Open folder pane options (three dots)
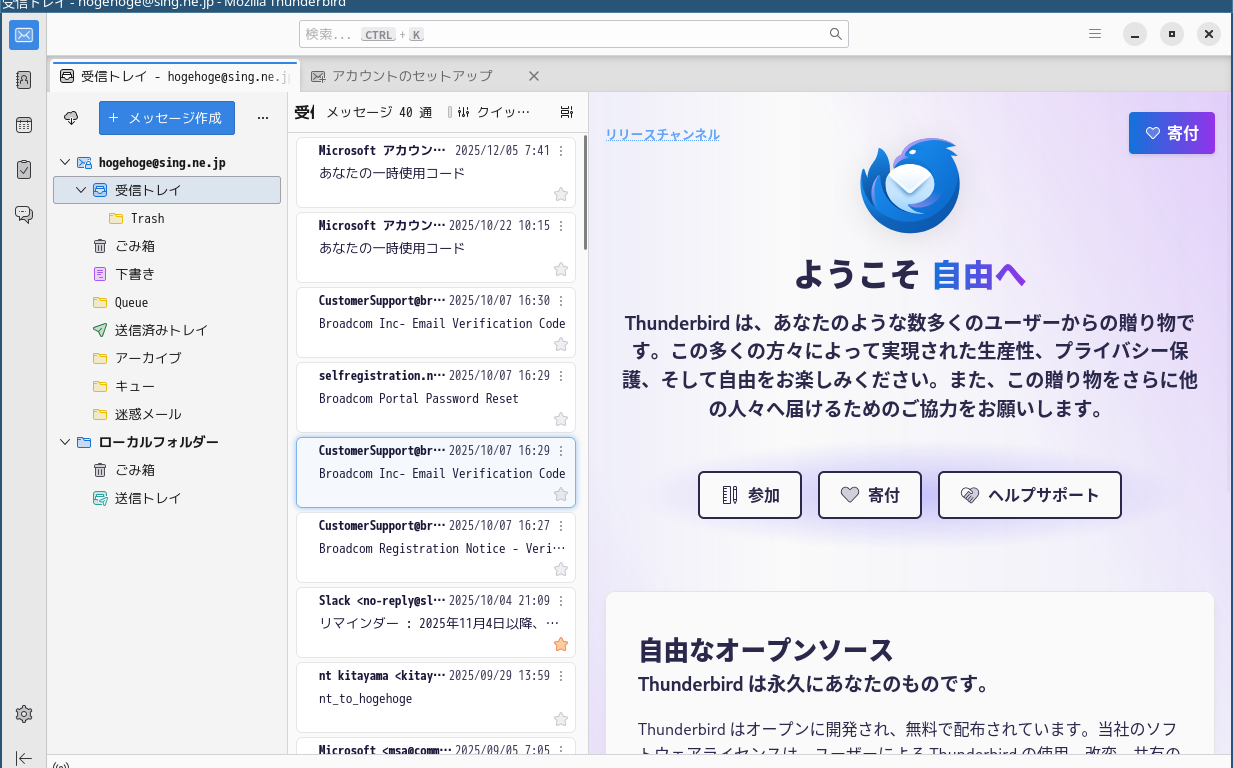1233x768 pixels. point(263,118)
